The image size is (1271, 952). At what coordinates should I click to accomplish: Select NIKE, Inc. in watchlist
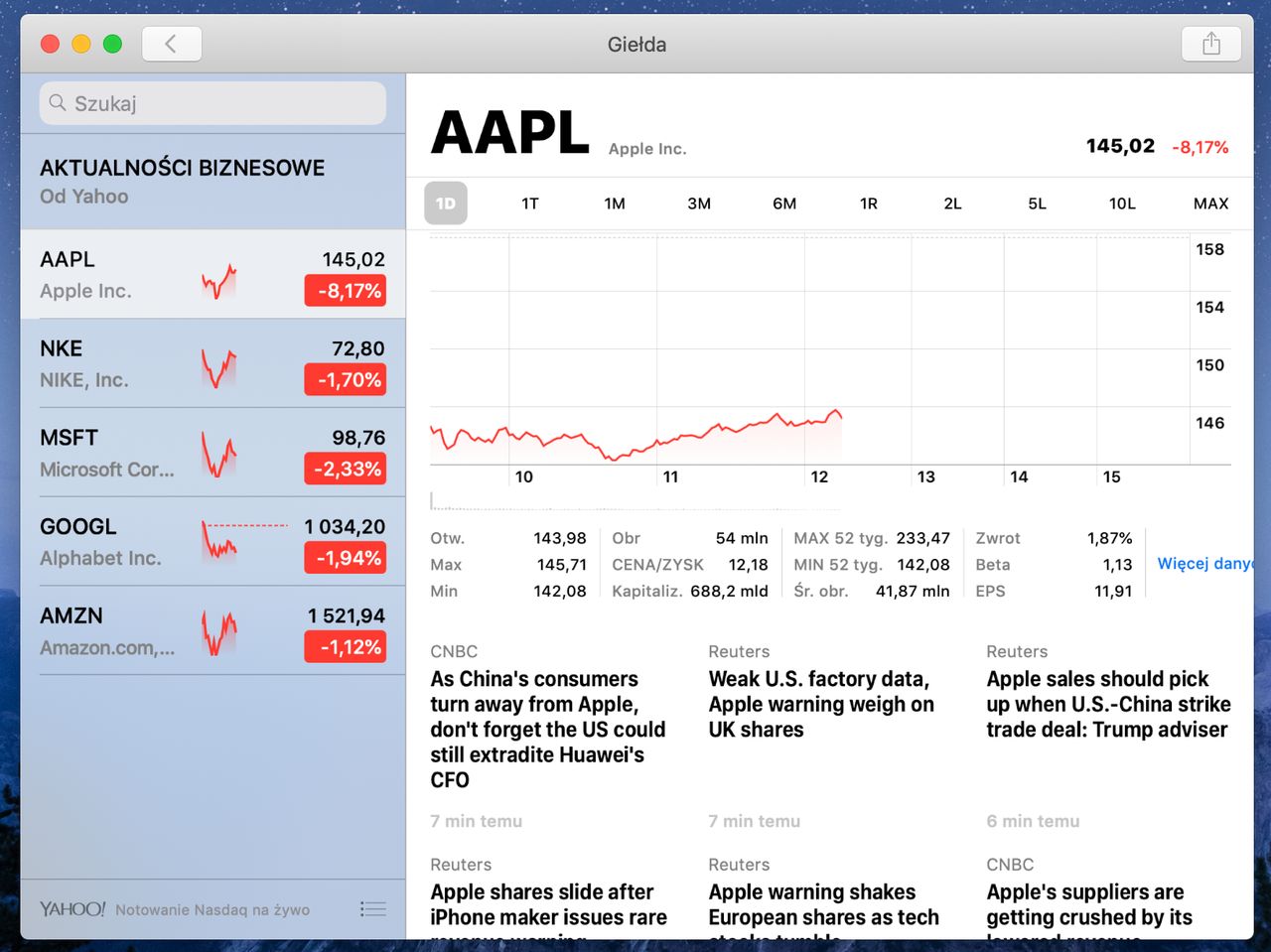(x=212, y=363)
